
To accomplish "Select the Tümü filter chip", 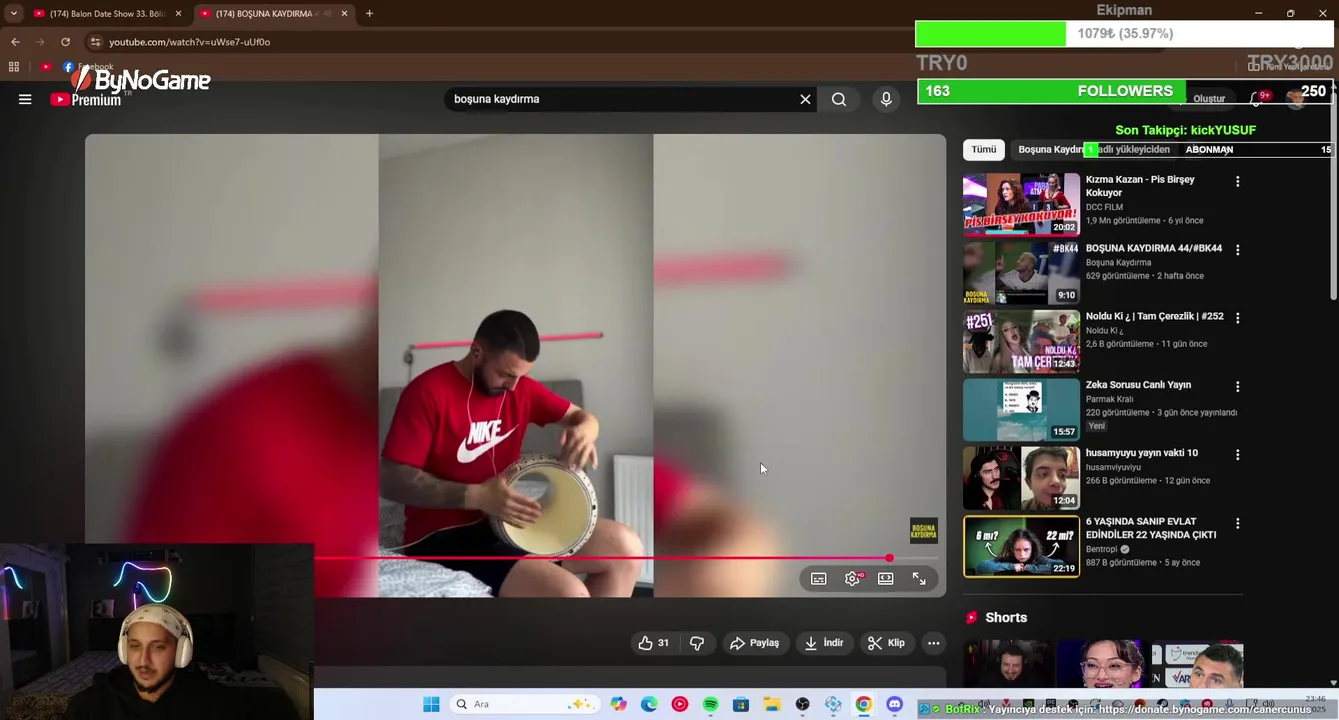I will 984,149.
